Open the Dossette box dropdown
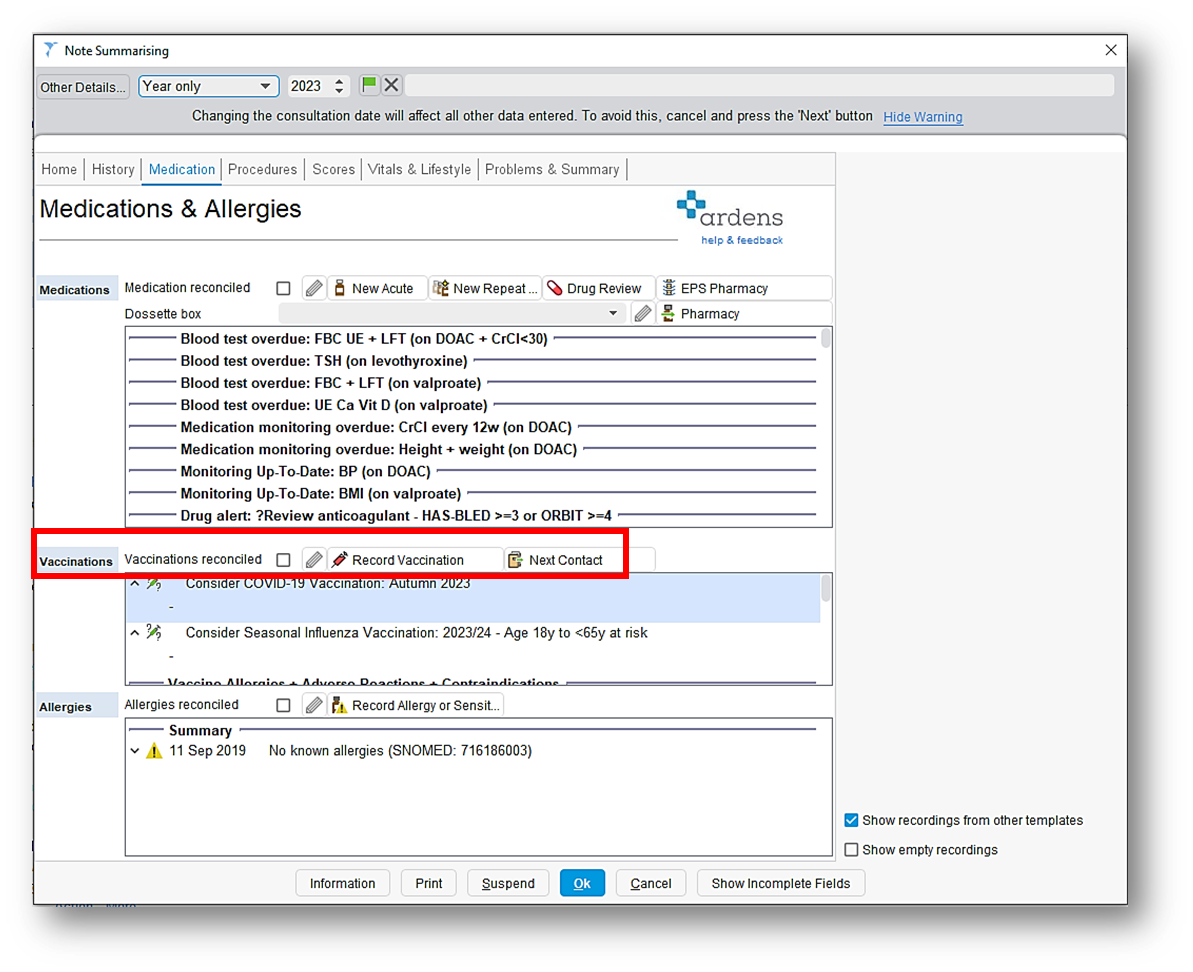Viewport: 1193px width, 972px height. pos(453,313)
